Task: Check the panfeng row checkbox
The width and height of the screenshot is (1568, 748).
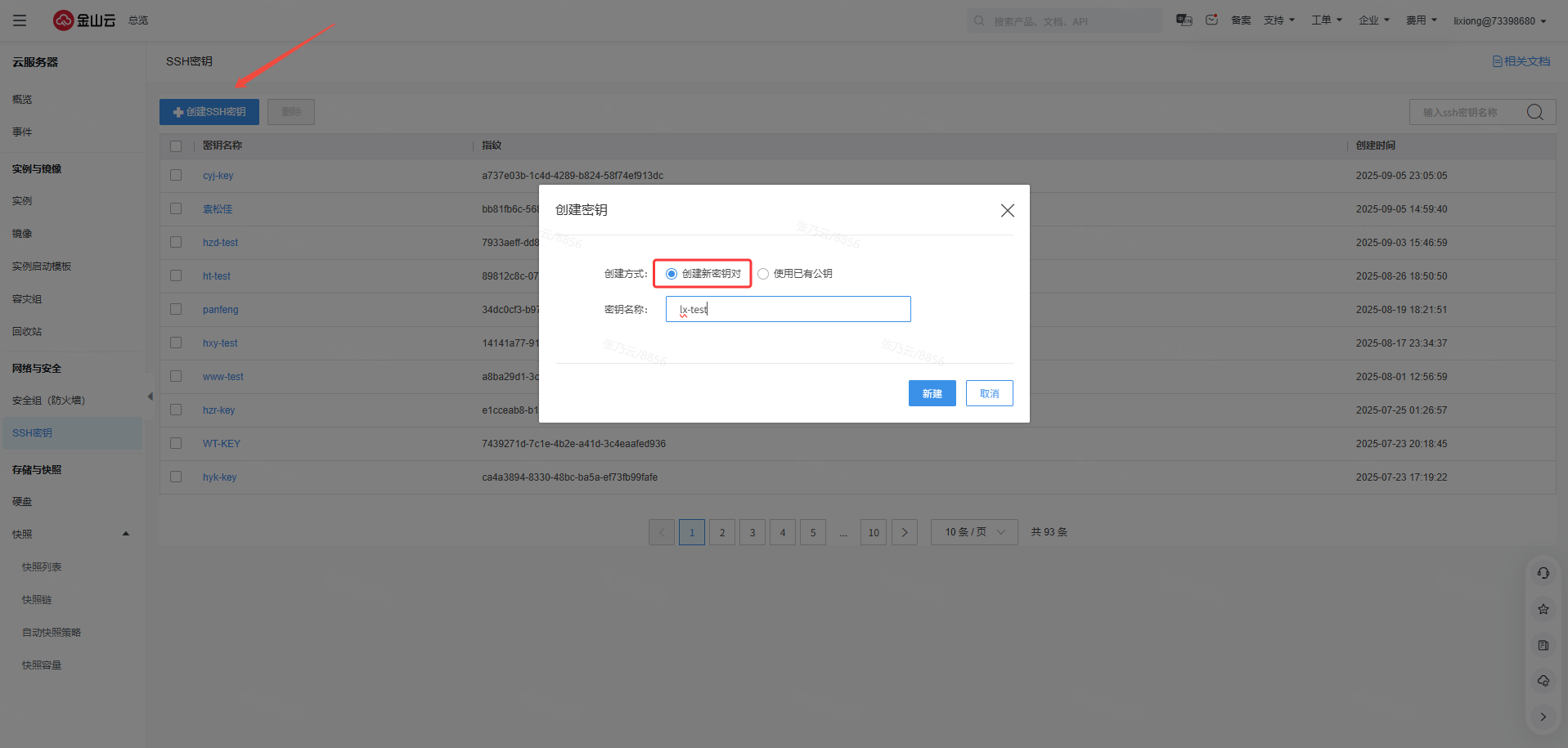Action: click(x=176, y=309)
